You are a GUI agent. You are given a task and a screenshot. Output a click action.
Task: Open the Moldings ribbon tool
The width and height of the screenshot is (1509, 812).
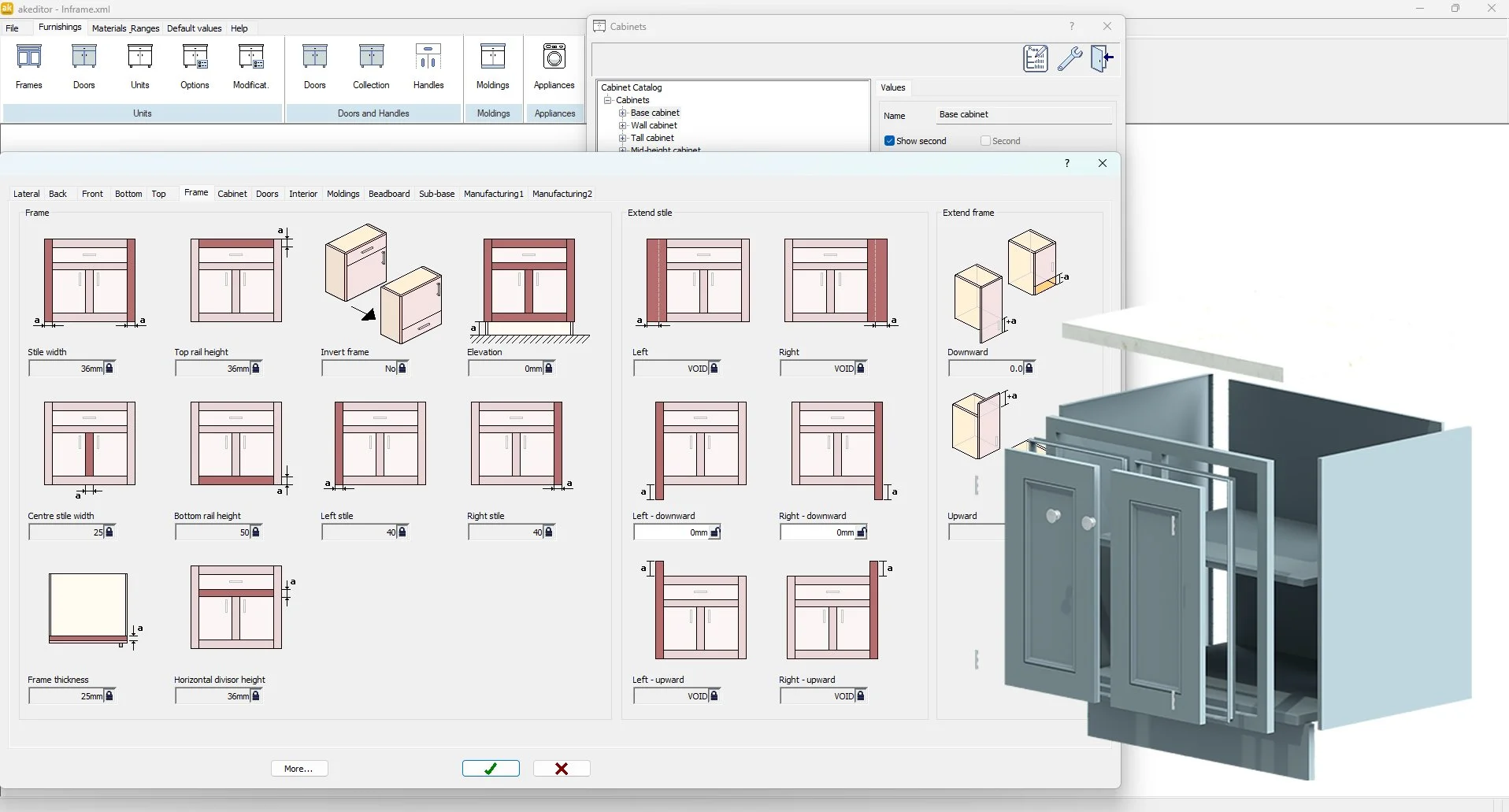[493, 67]
